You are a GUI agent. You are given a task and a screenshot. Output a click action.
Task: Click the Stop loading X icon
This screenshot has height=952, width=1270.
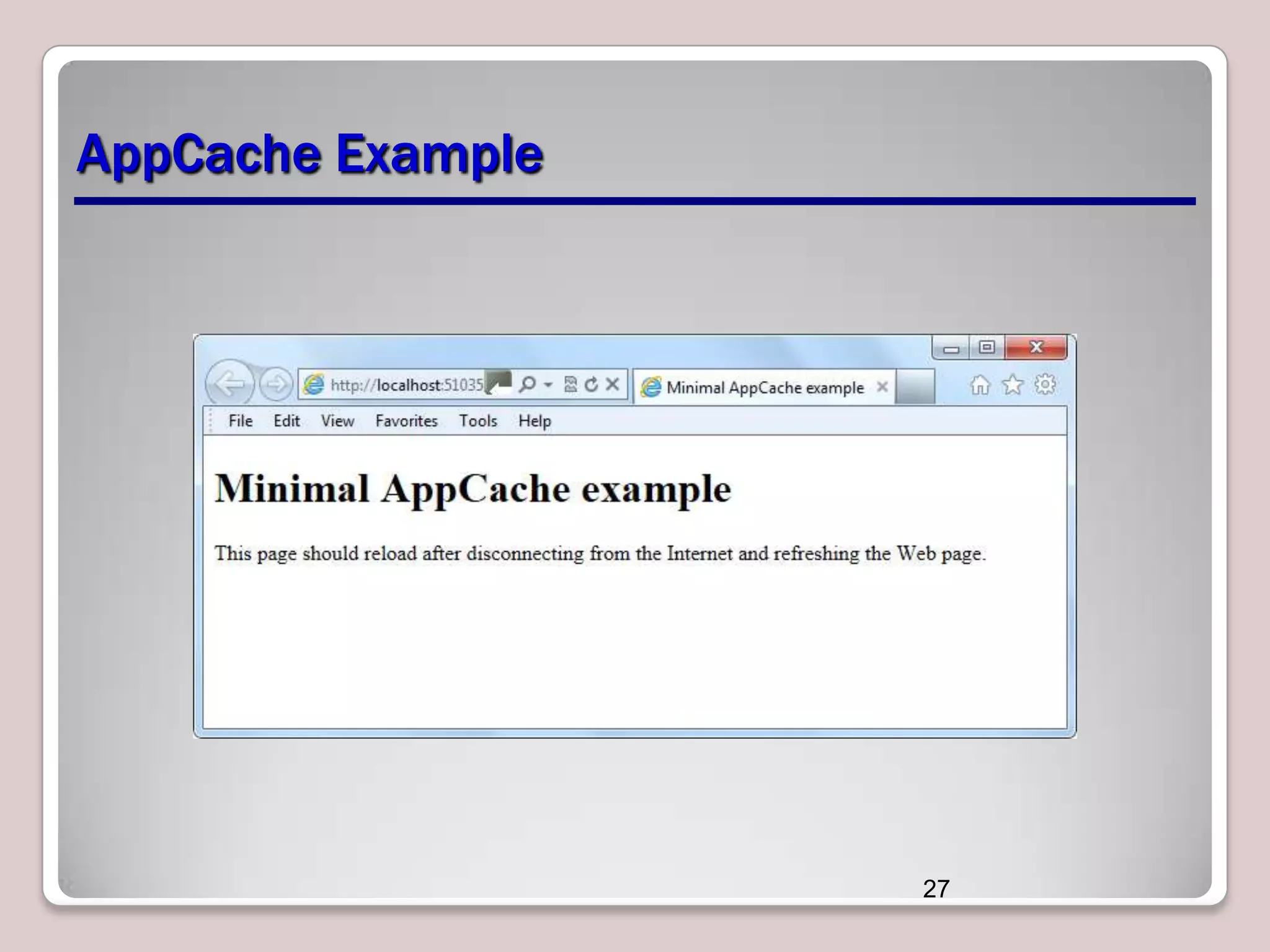(x=613, y=384)
